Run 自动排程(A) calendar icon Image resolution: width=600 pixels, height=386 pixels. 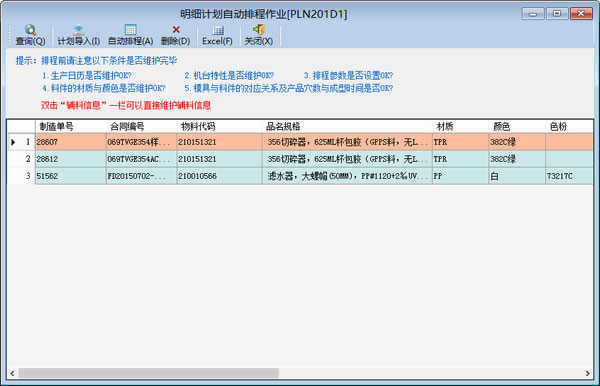pos(130,30)
